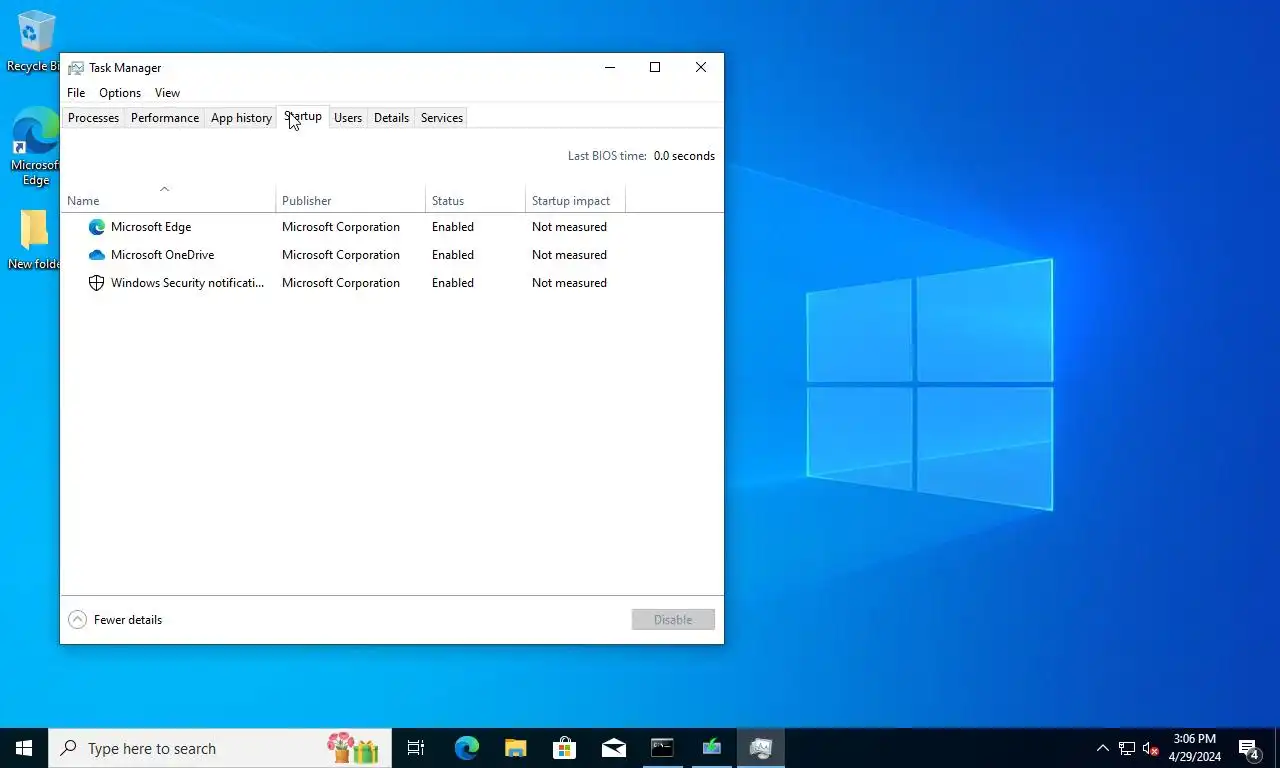Open the notification center icon
Image resolution: width=1280 pixels, height=768 pixels.
tap(1249, 748)
